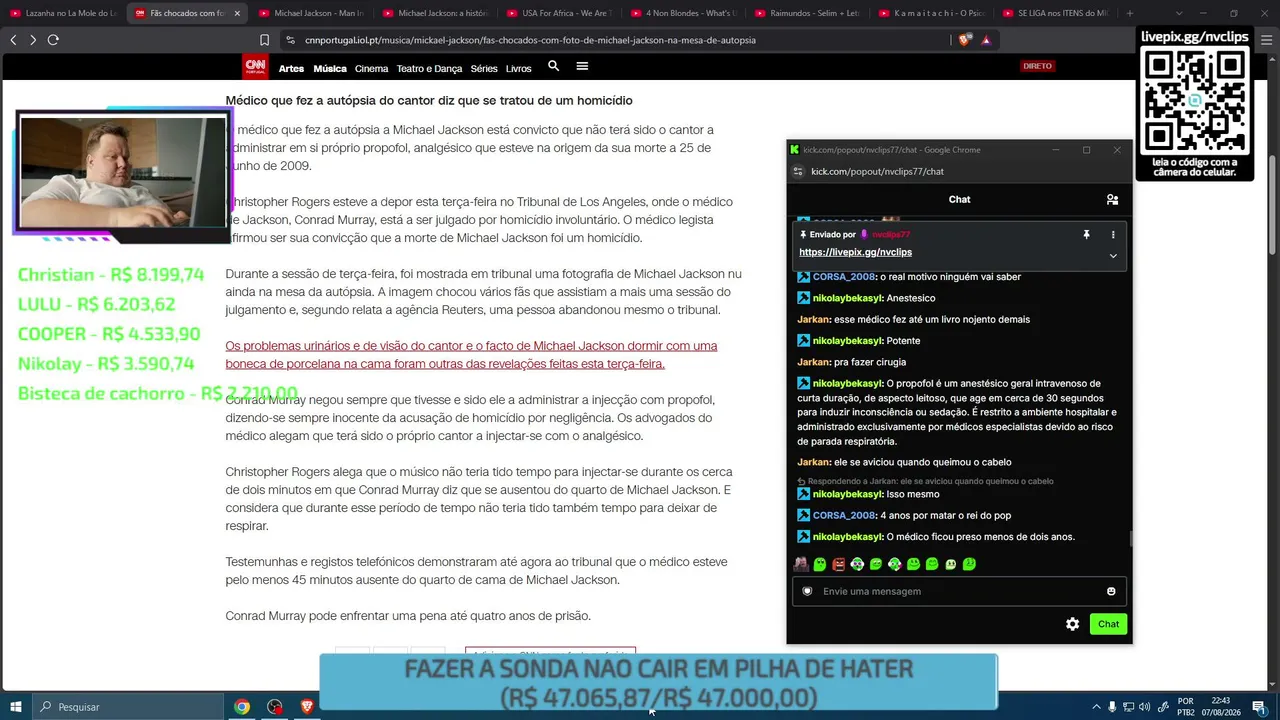1280x720 pixels.
Task: Bookmark this page with the bookmark icon
Action: tap(264, 40)
